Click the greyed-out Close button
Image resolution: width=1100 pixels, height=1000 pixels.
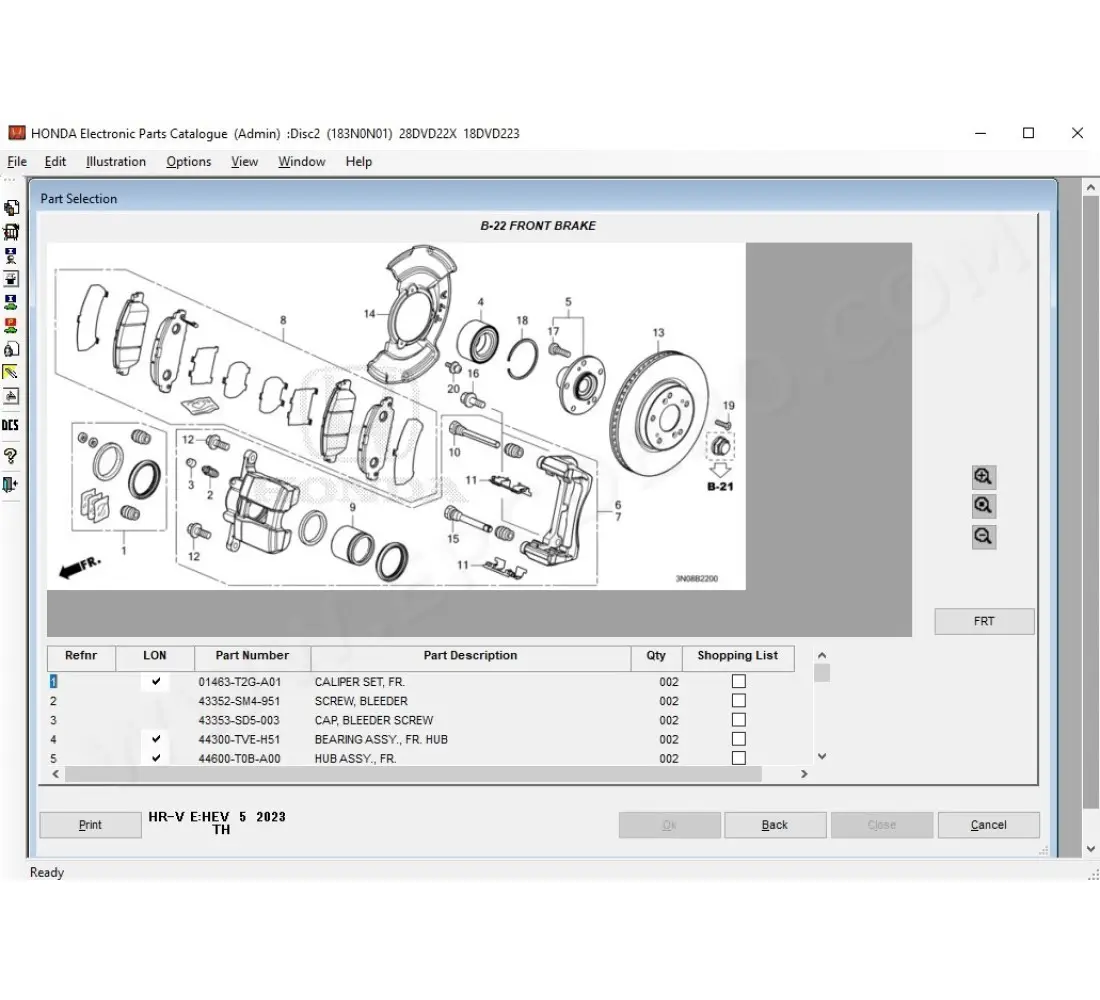pos(882,825)
